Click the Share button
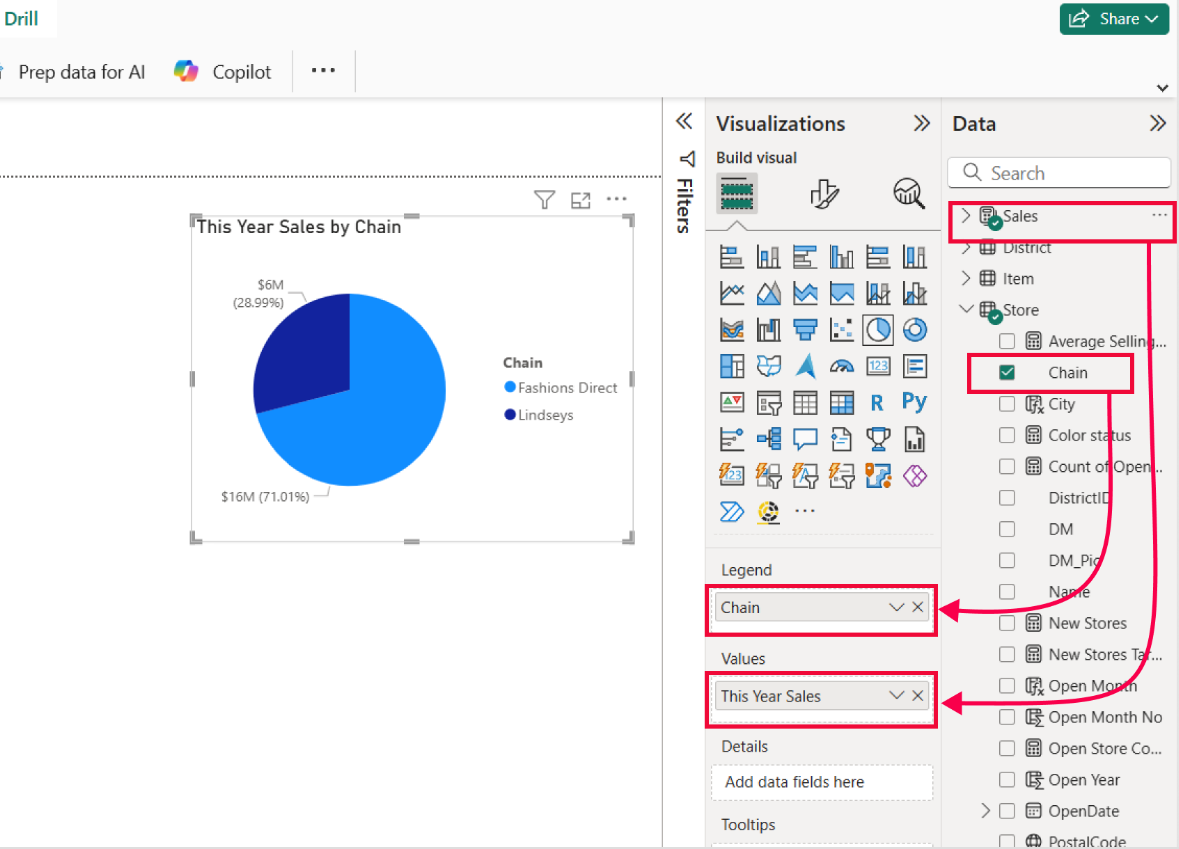Viewport: 1179px width, 849px height. [1113, 18]
